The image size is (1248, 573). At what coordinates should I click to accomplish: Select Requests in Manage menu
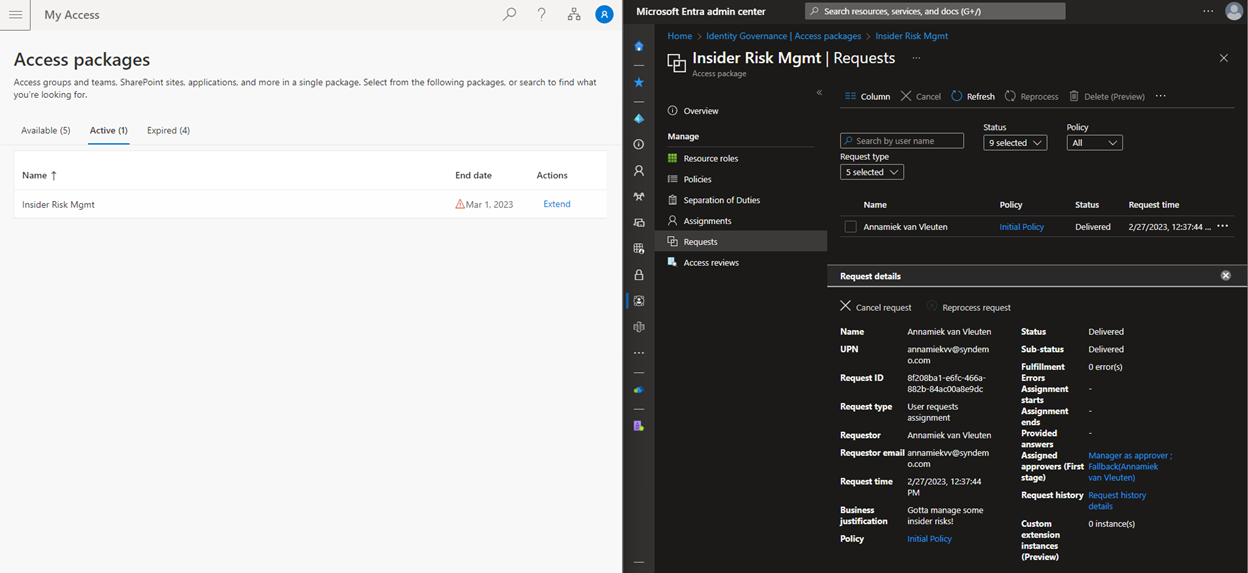(741, 241)
